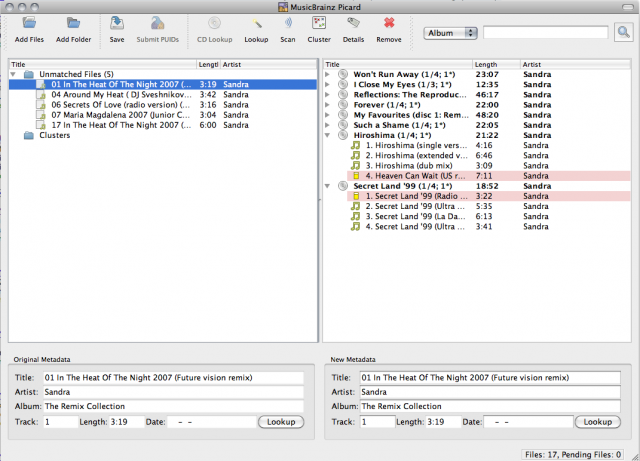Screen dimensions: 640x461
Task: Click the Original Metadata Title field
Action: click(173, 378)
